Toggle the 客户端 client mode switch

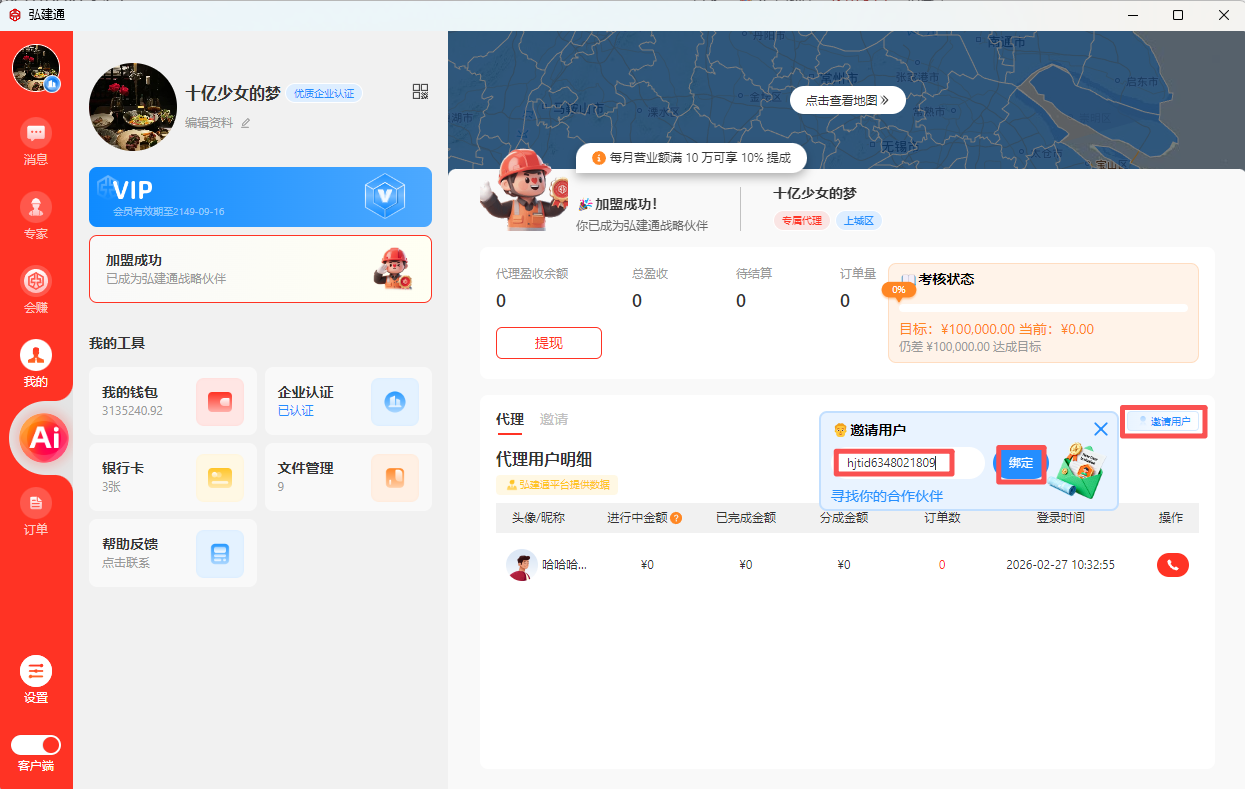click(36, 745)
